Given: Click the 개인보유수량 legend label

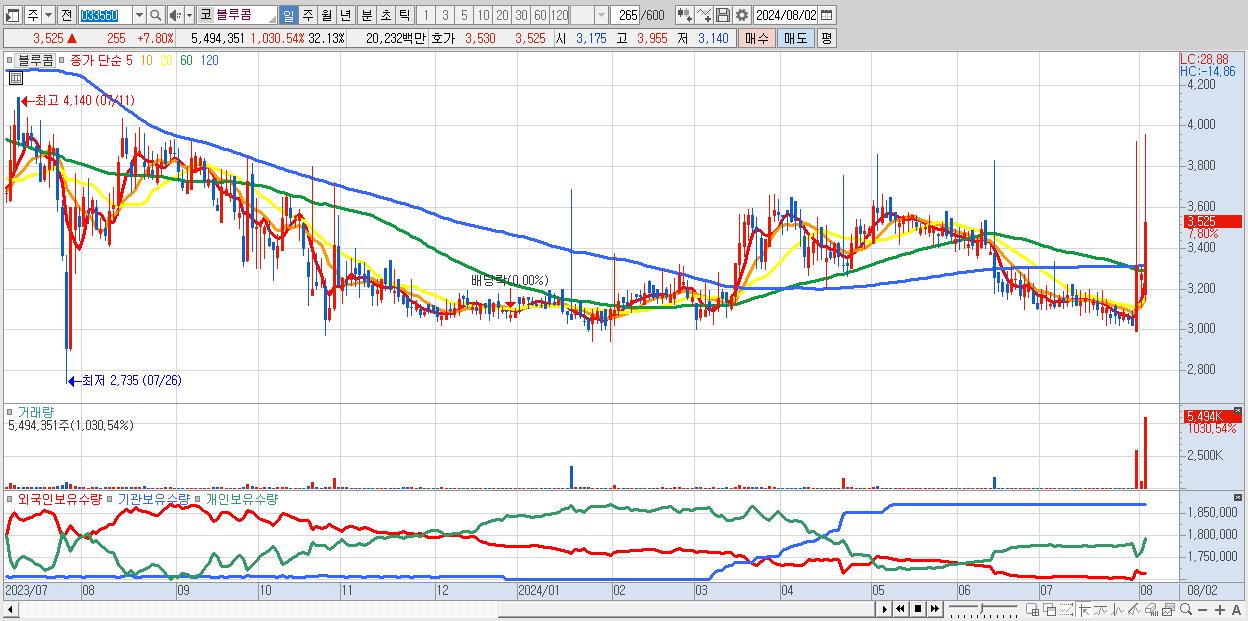Looking at the screenshot, I should tap(242, 498).
